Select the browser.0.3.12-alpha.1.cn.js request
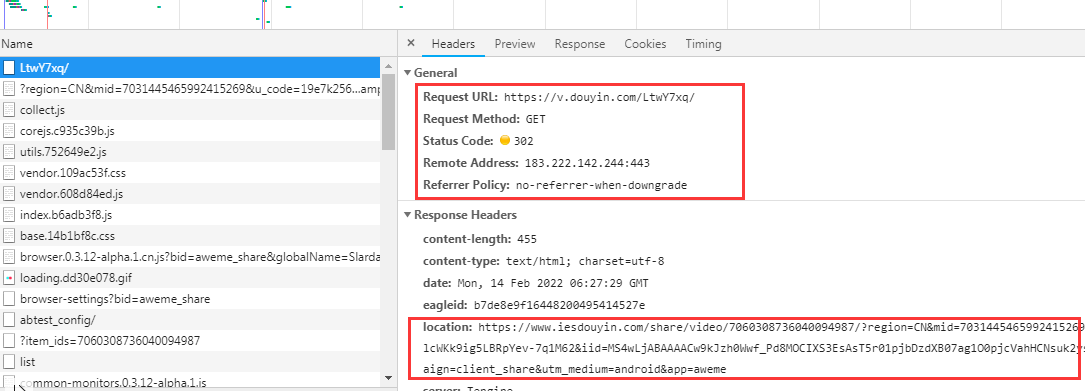1085x391 pixels. tap(190, 257)
